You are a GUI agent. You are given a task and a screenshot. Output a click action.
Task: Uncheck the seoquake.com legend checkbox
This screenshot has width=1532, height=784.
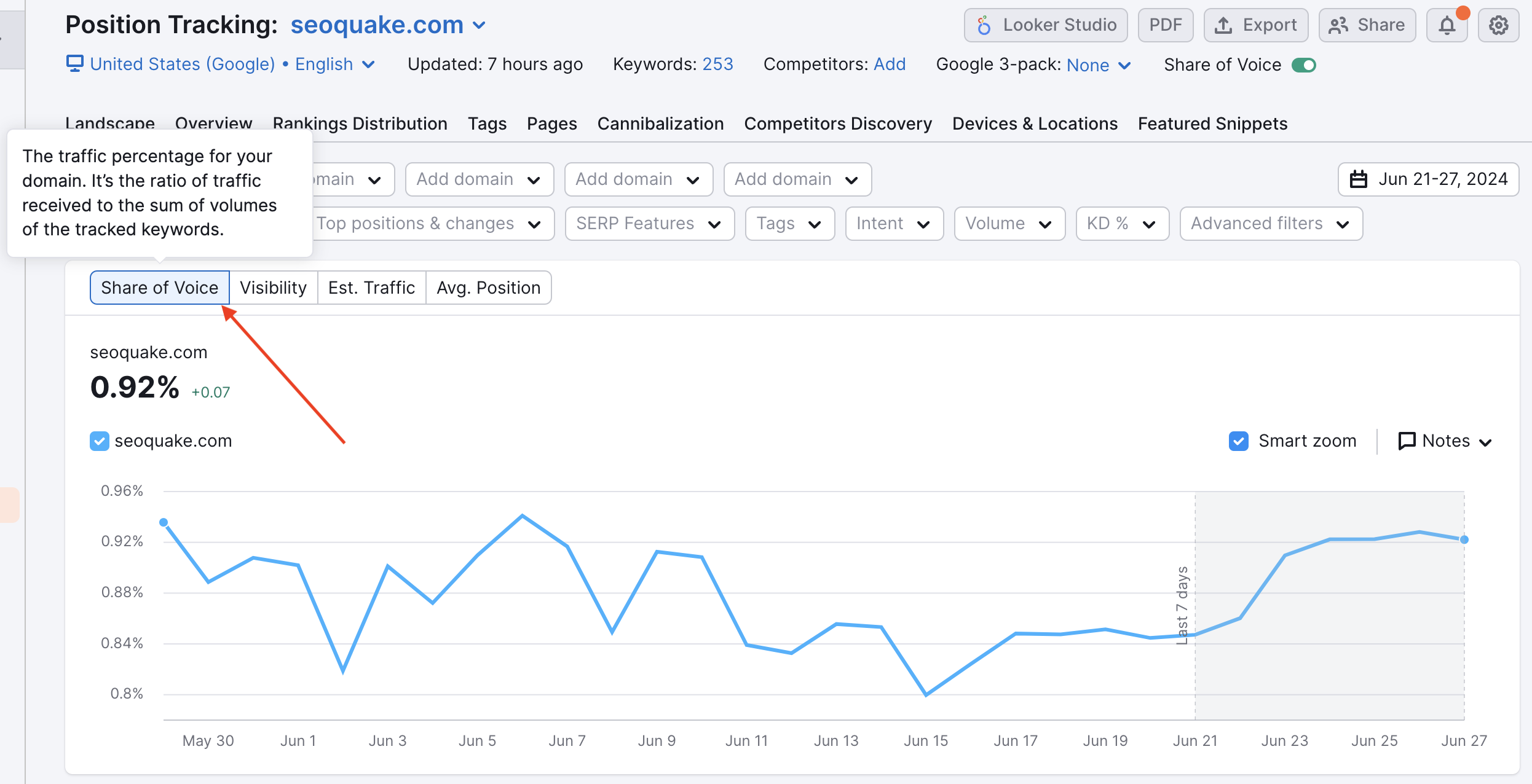100,441
